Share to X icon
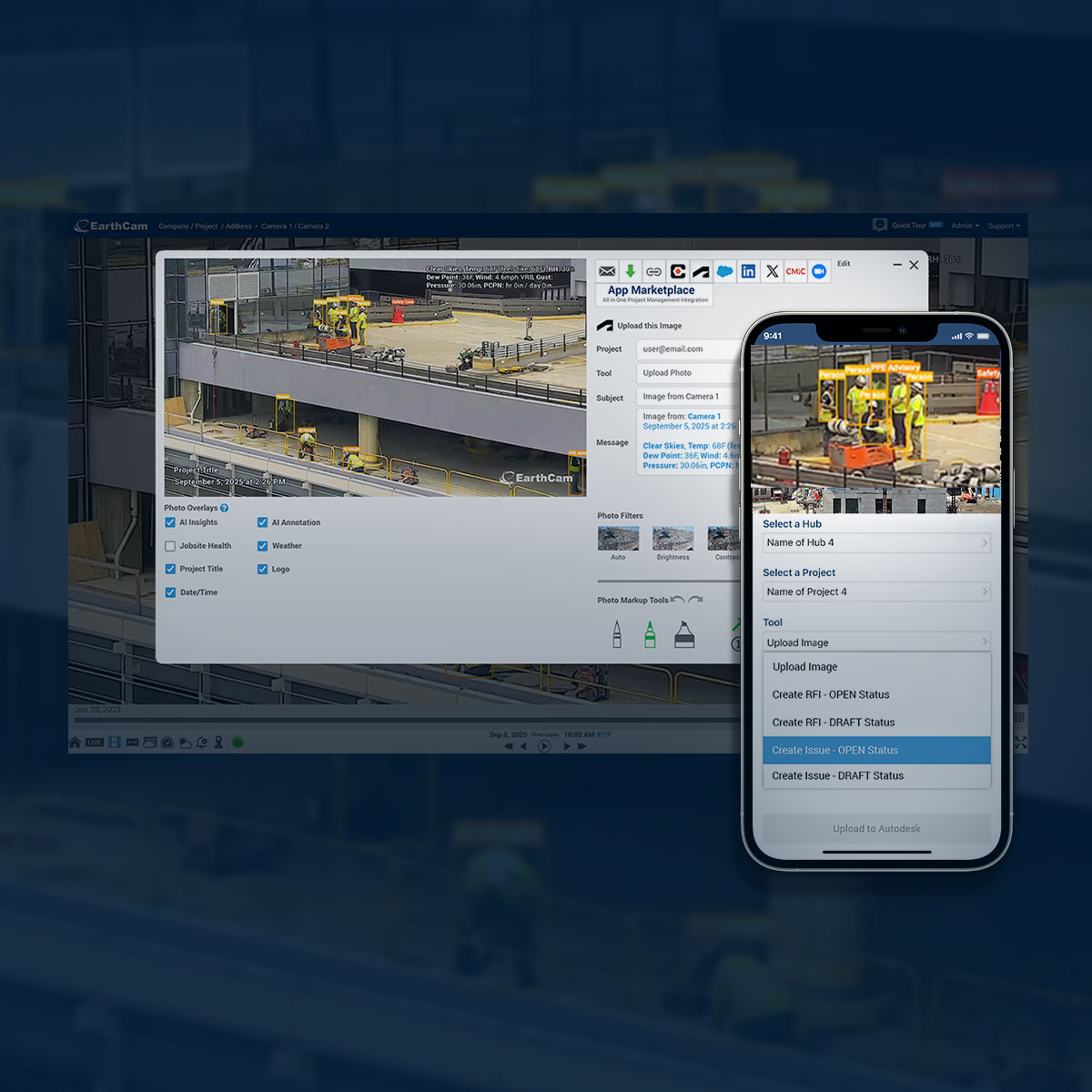This screenshot has width=1092, height=1092. coord(772,271)
